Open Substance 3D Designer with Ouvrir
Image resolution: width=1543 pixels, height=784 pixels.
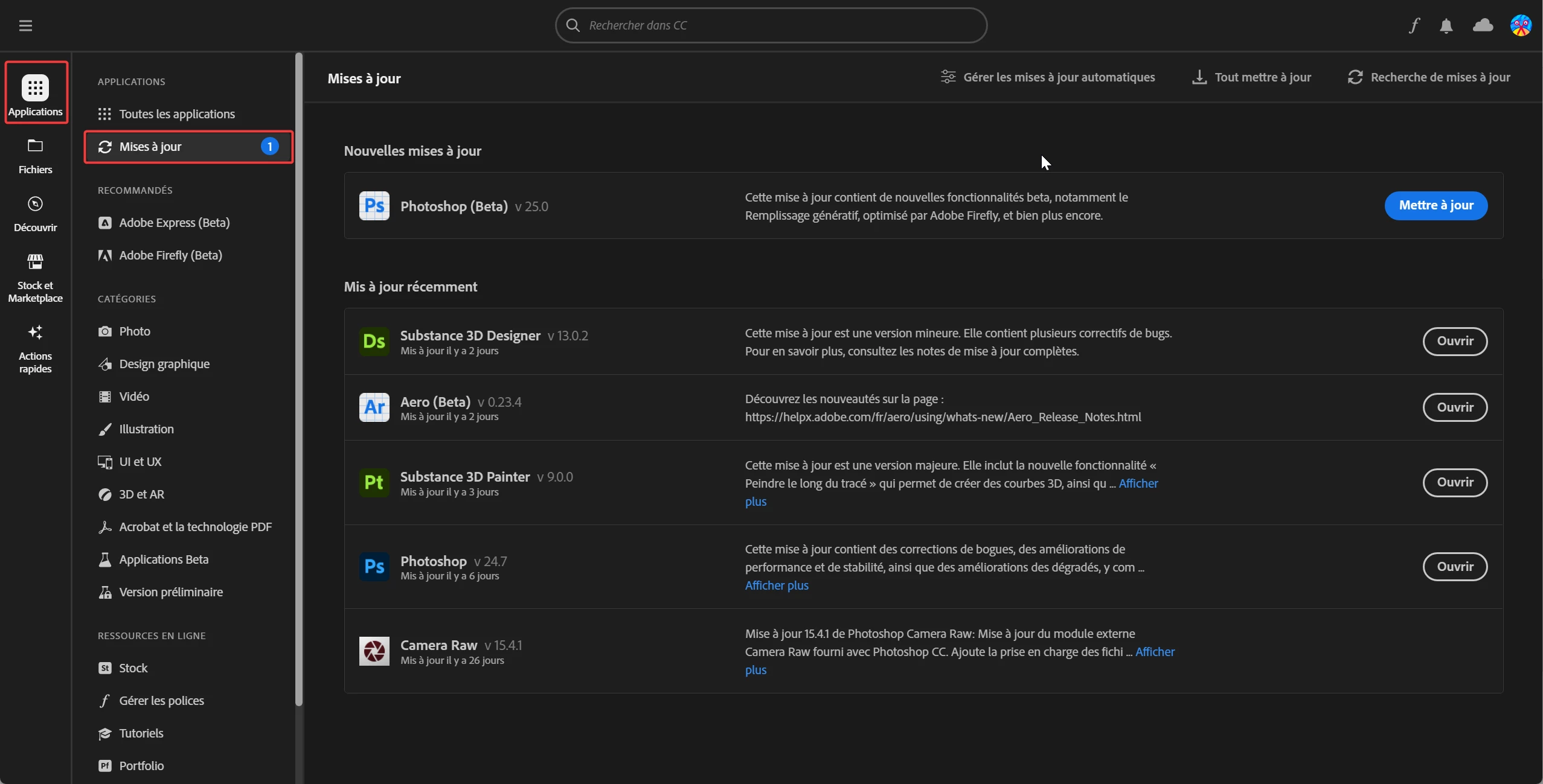[1454, 341]
